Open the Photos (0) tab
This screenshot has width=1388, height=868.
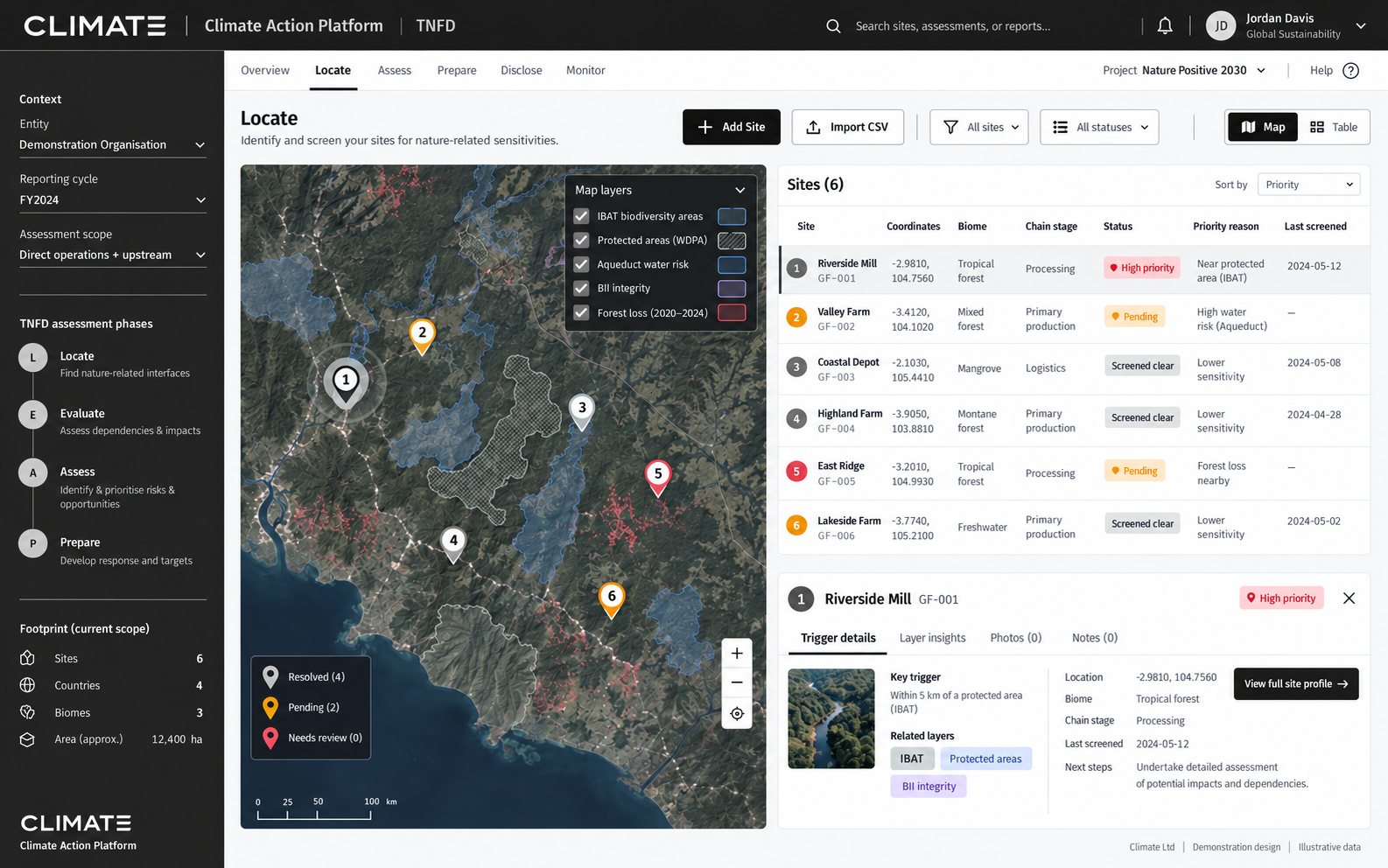tap(1016, 638)
